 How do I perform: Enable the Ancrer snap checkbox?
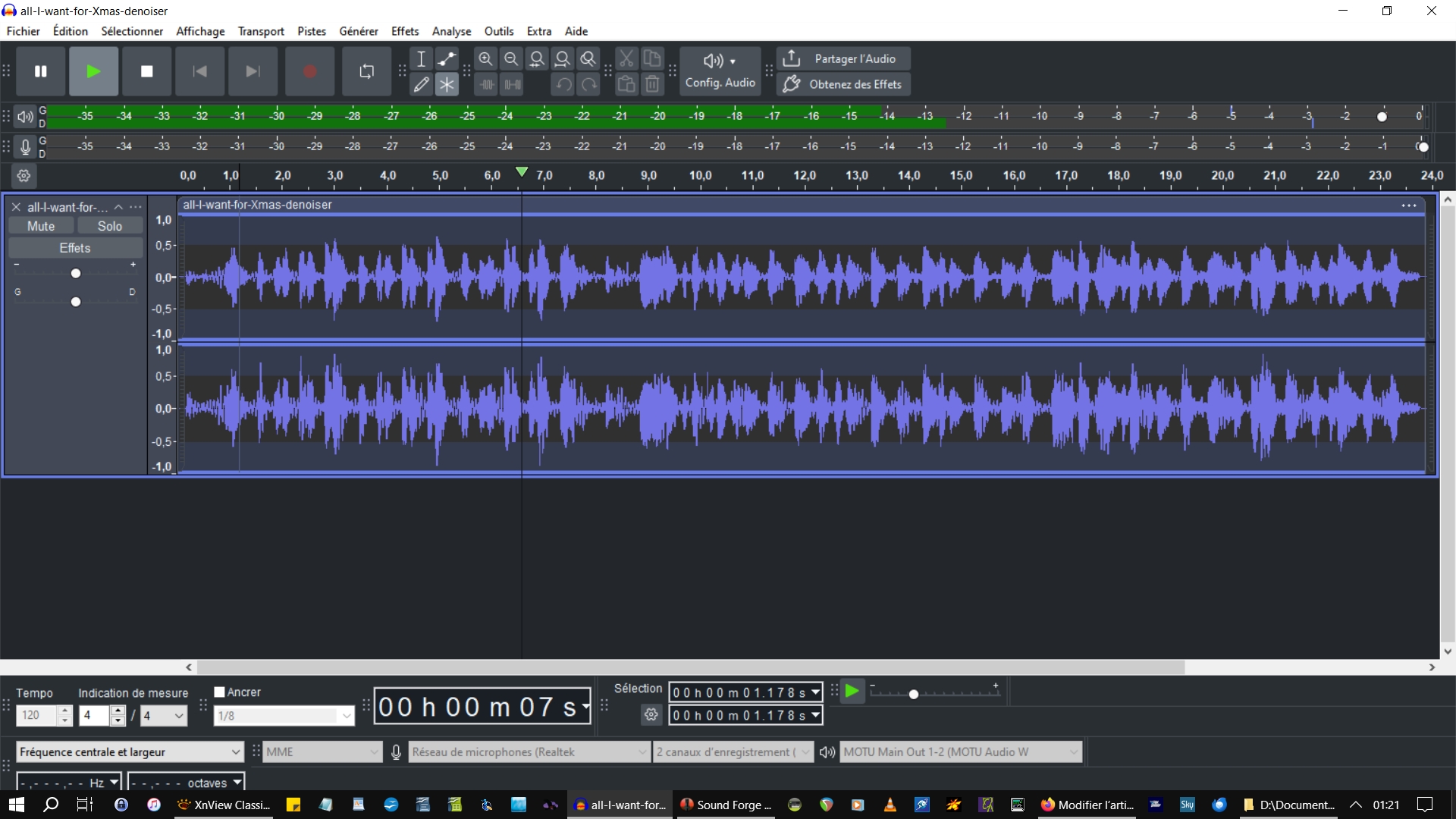219,692
